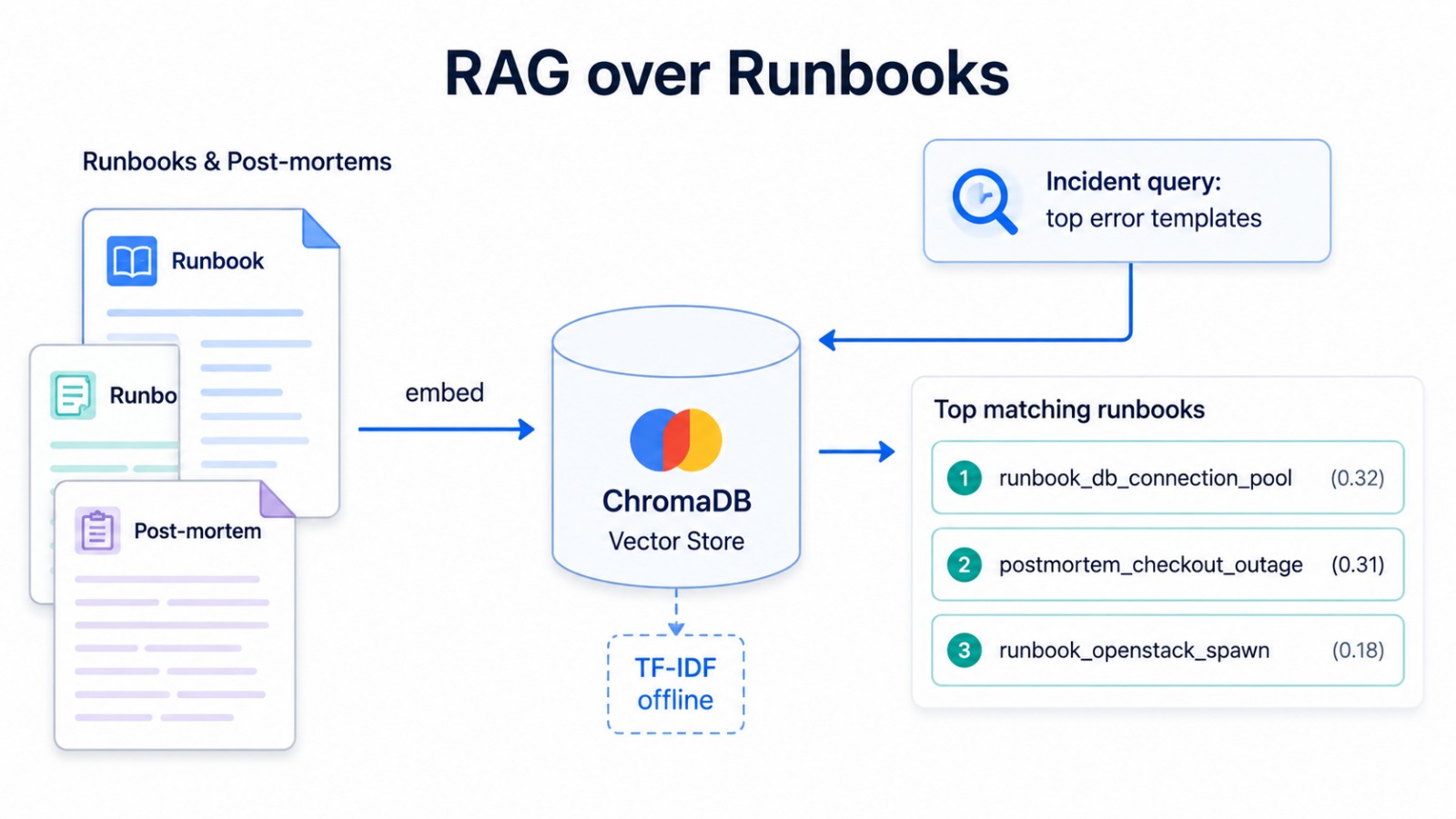Viewport: 1456px width, 819px height.
Task: Click the number 1 result badge
Action: click(965, 478)
